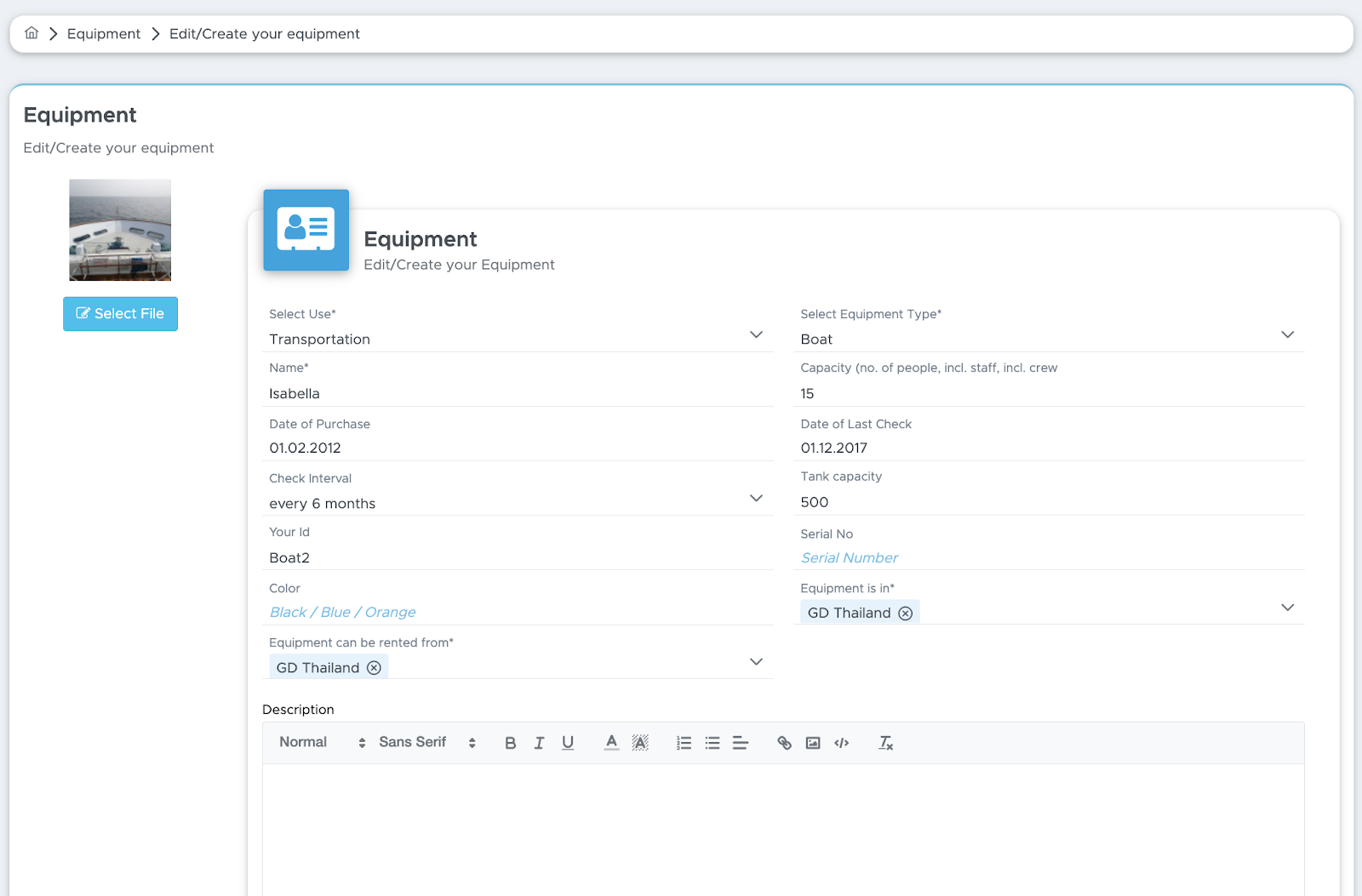
Task: Go to Equipment in the breadcrumb
Action: point(104,33)
